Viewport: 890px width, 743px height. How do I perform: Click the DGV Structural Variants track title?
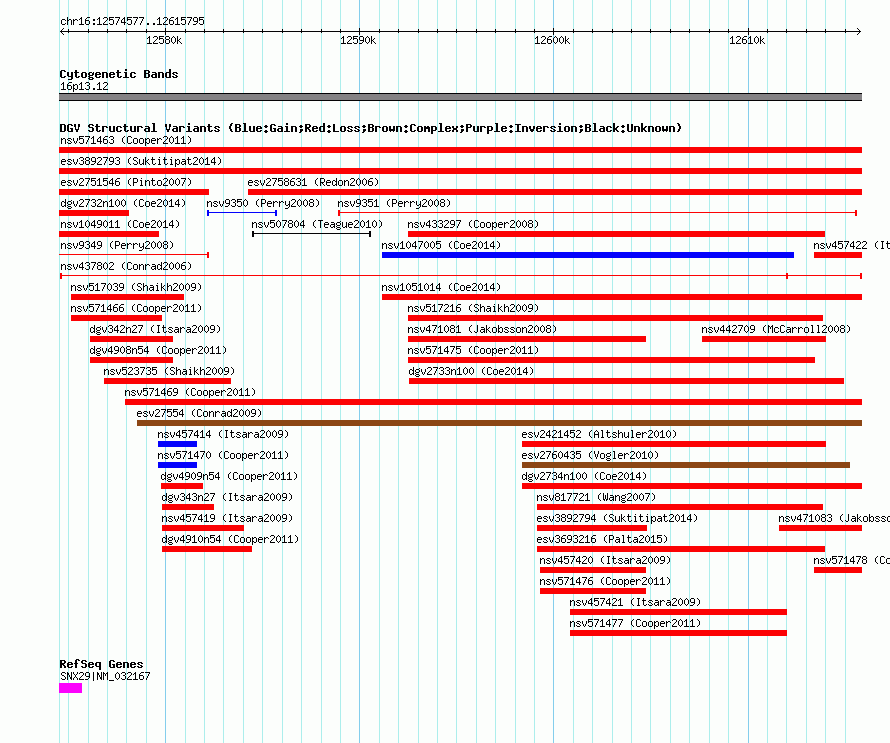pos(370,128)
